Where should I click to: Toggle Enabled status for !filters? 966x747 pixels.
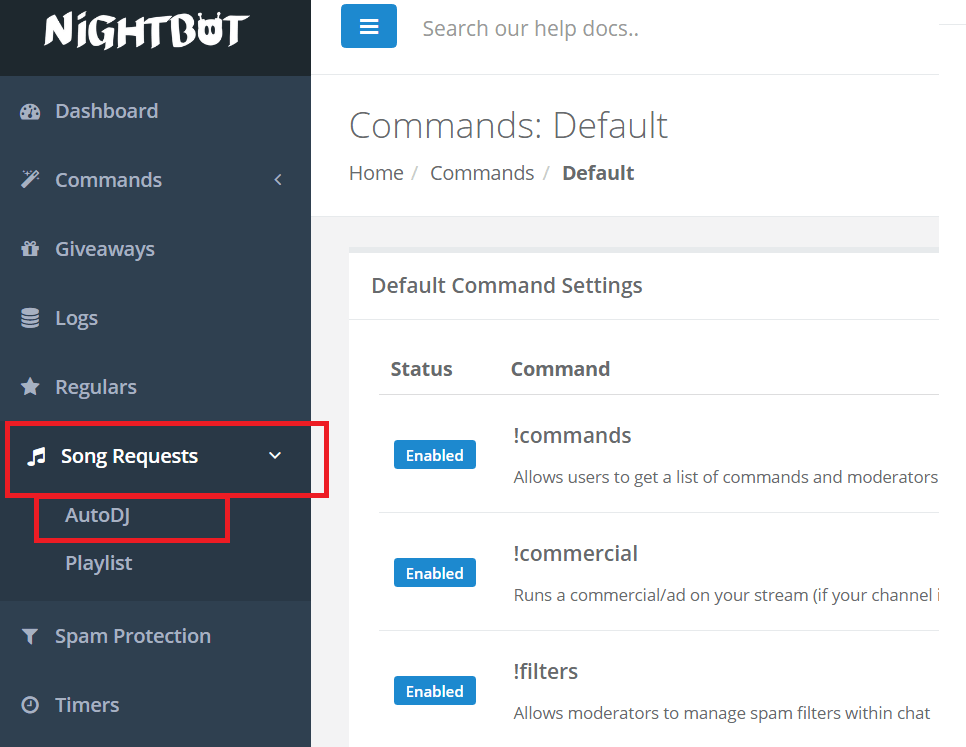tap(435, 691)
